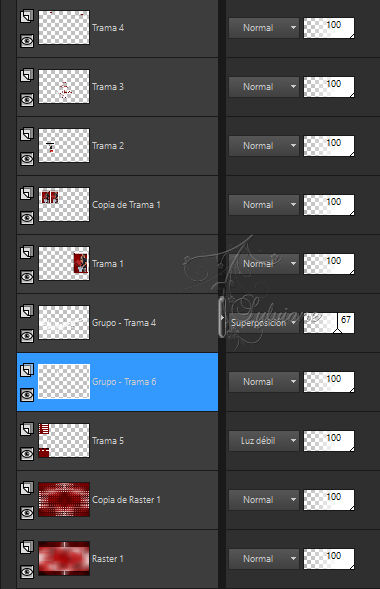Hide the Copia de Raster 1 layer
The width and height of the screenshot is (380, 589).
[x=27, y=513]
